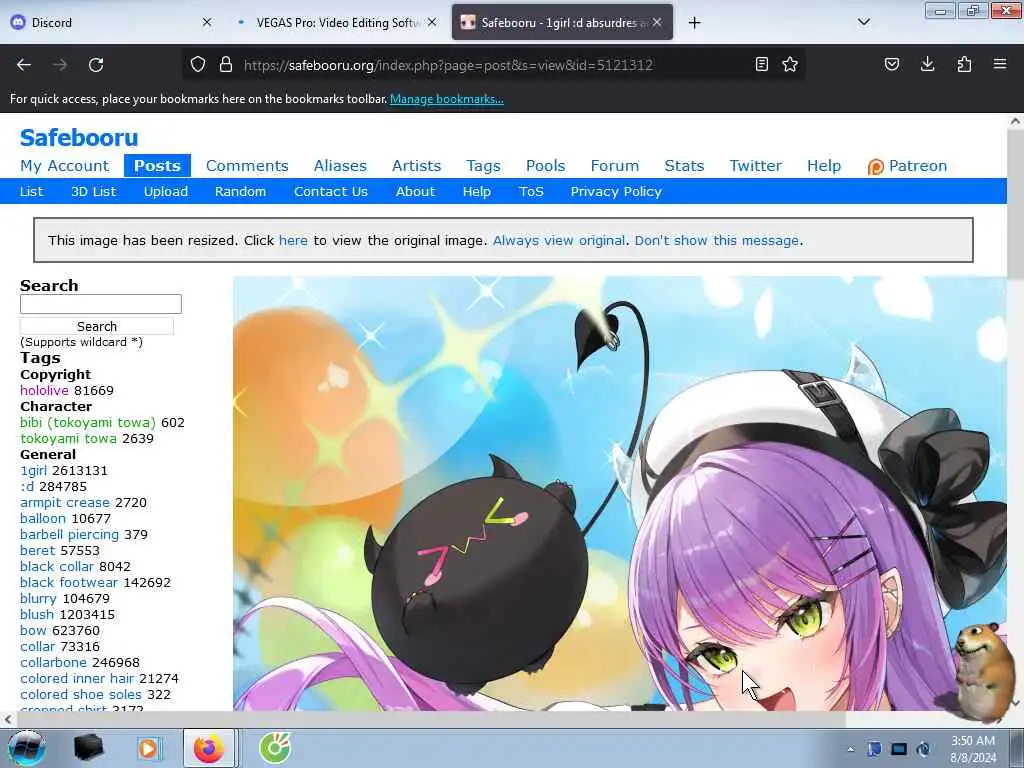Open the Artists page

(x=417, y=166)
